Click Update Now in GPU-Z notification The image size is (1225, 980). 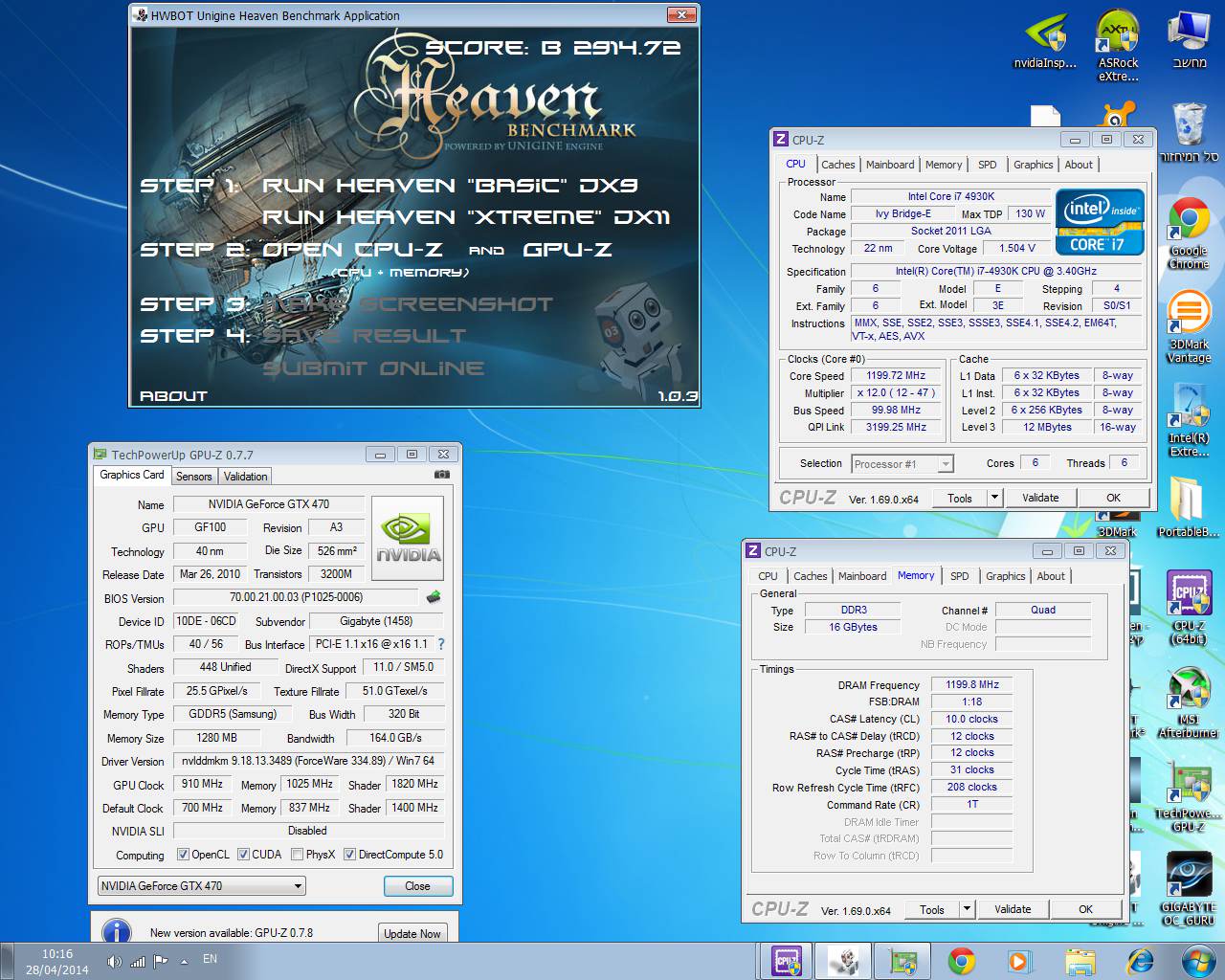click(412, 933)
